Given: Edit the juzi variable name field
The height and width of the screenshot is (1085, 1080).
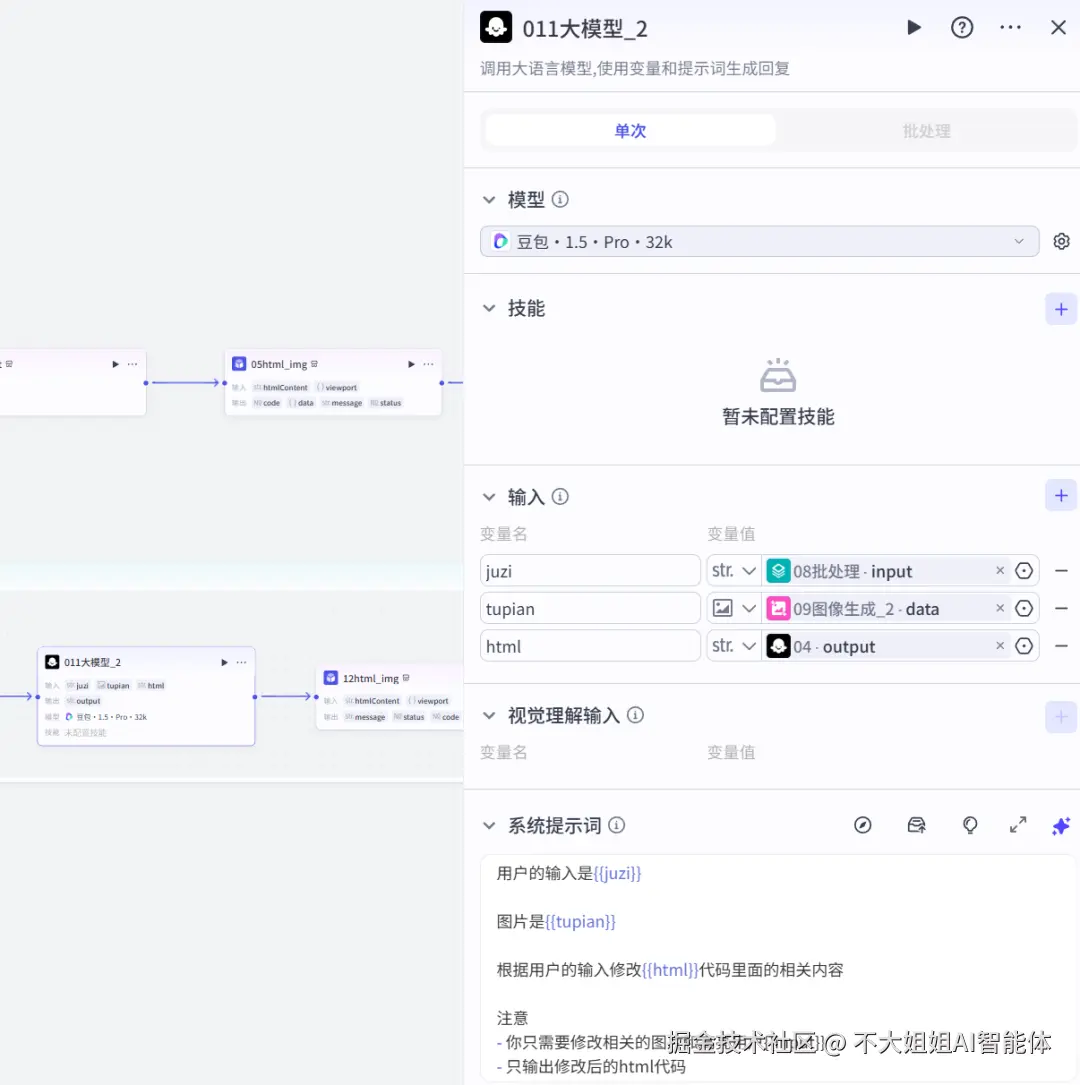Looking at the screenshot, I should [590, 571].
